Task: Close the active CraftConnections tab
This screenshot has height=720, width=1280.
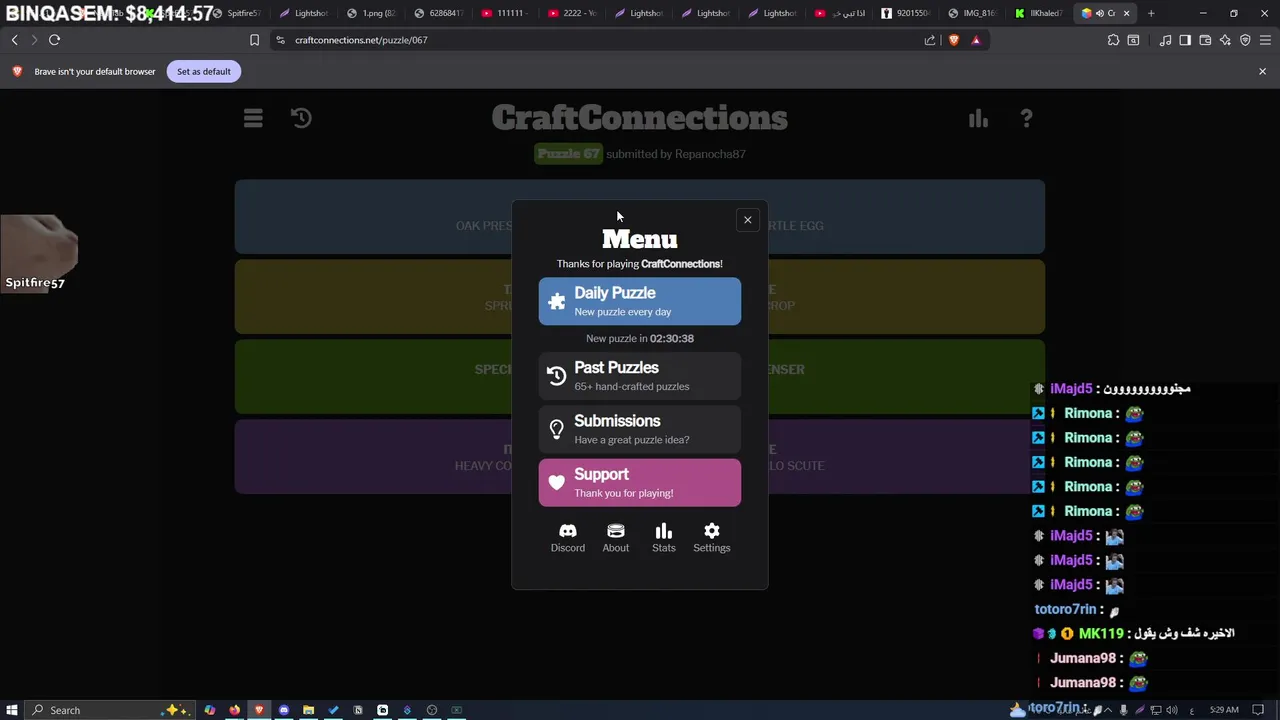Action: pos(1127,13)
